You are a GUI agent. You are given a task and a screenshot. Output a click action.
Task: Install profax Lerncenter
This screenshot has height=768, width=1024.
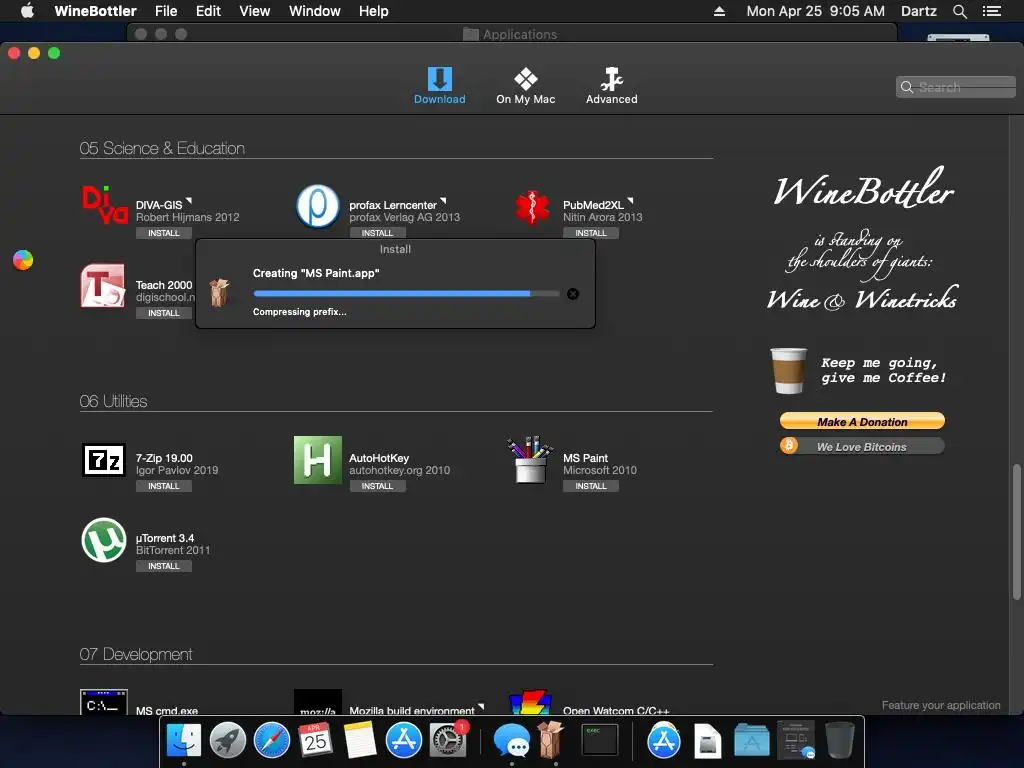tap(377, 233)
